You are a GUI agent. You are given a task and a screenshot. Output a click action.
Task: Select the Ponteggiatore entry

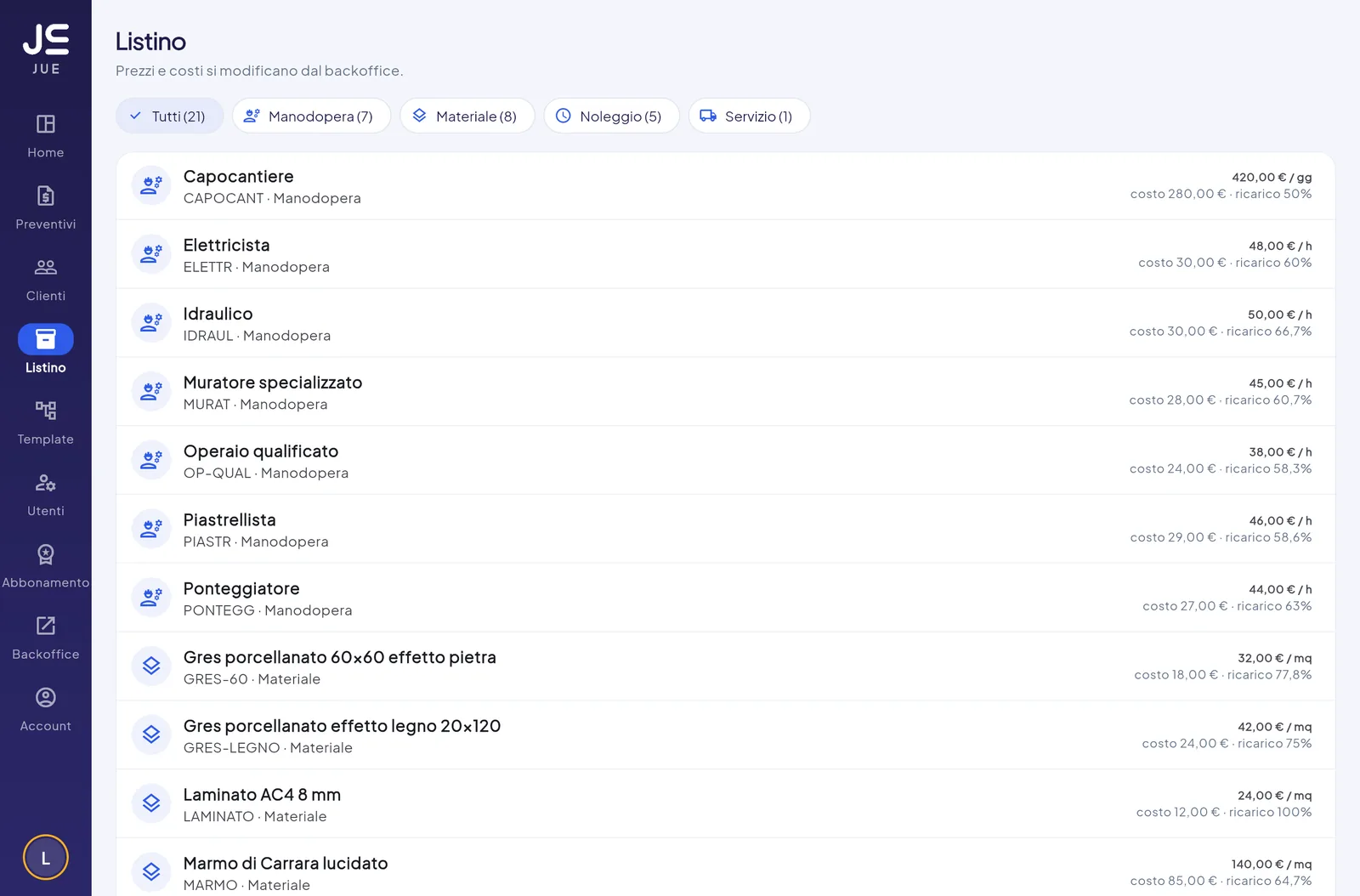(241, 589)
